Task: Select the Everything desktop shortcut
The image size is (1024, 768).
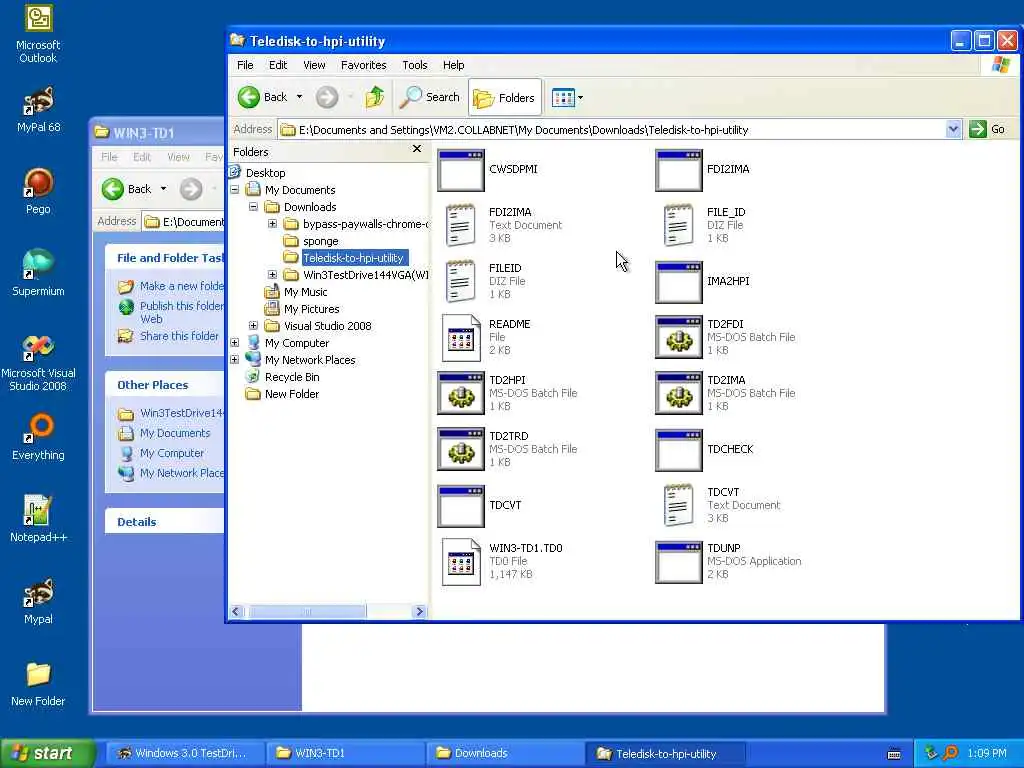Action: [x=38, y=437]
